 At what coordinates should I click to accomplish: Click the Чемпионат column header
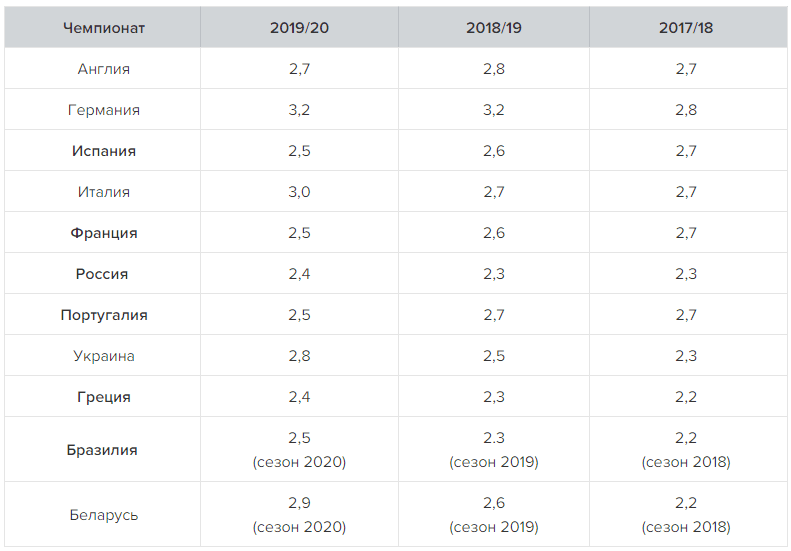point(104,28)
